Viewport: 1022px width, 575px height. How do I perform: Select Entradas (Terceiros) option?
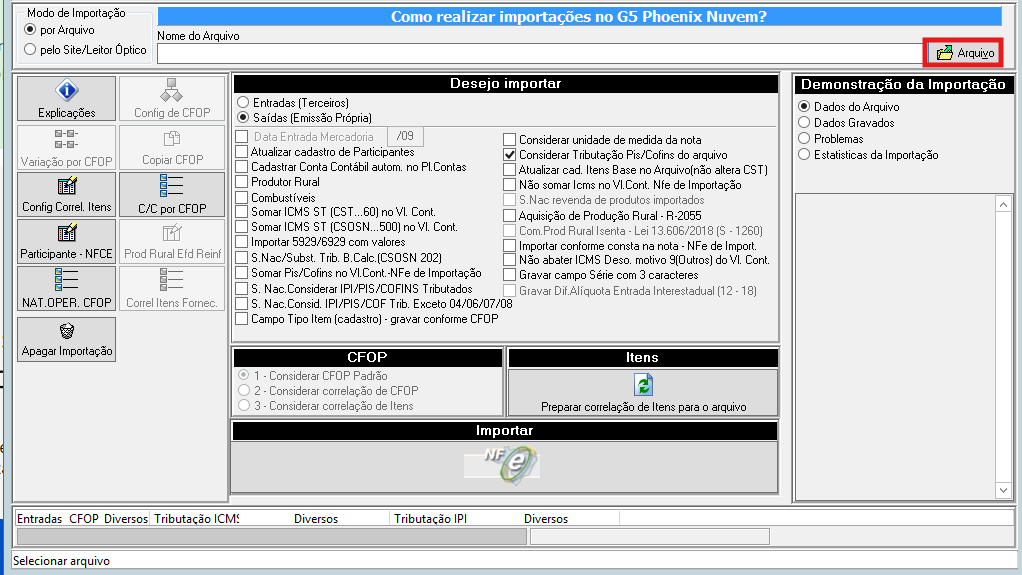pyautogui.click(x=243, y=103)
